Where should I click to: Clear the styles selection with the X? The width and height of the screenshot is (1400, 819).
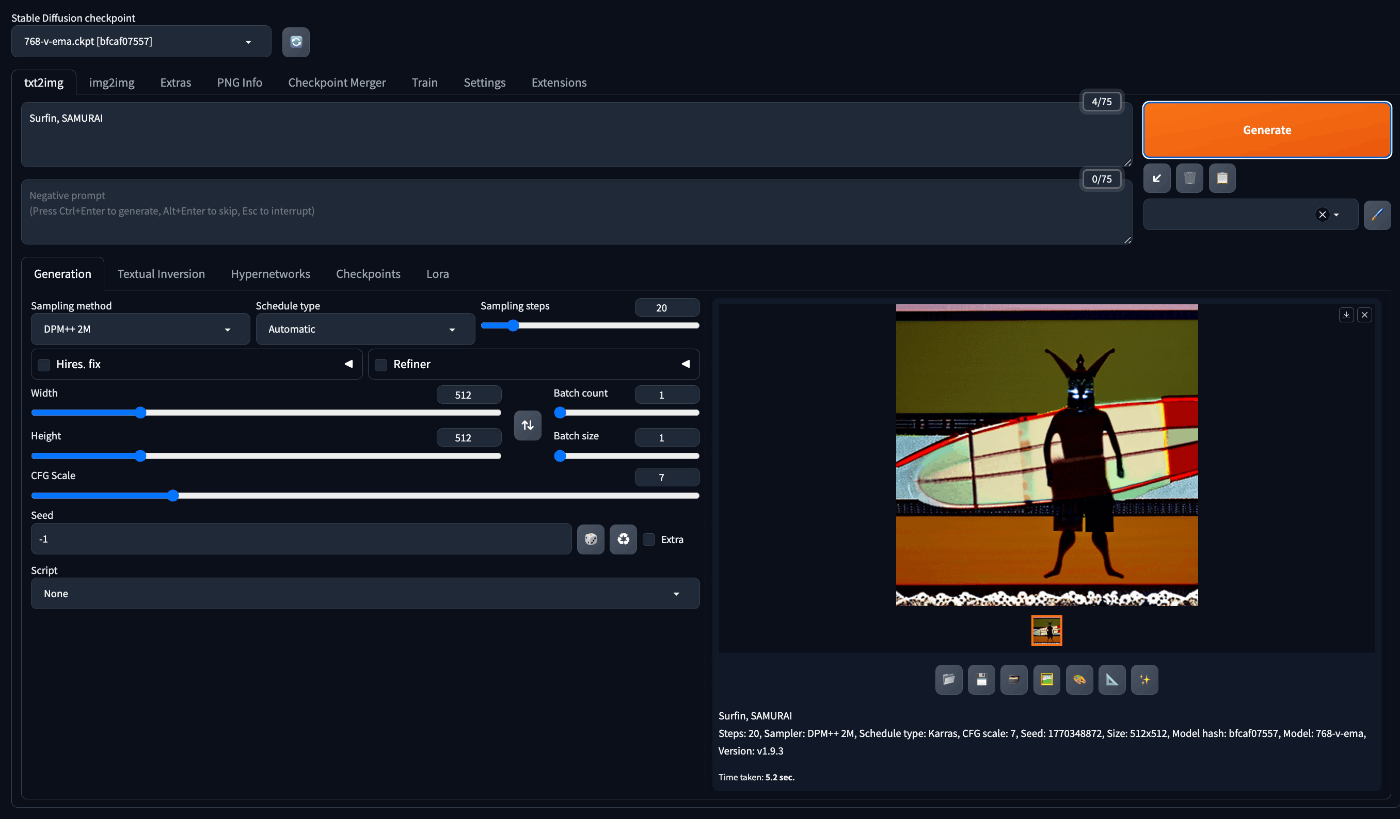pyautogui.click(x=1321, y=214)
